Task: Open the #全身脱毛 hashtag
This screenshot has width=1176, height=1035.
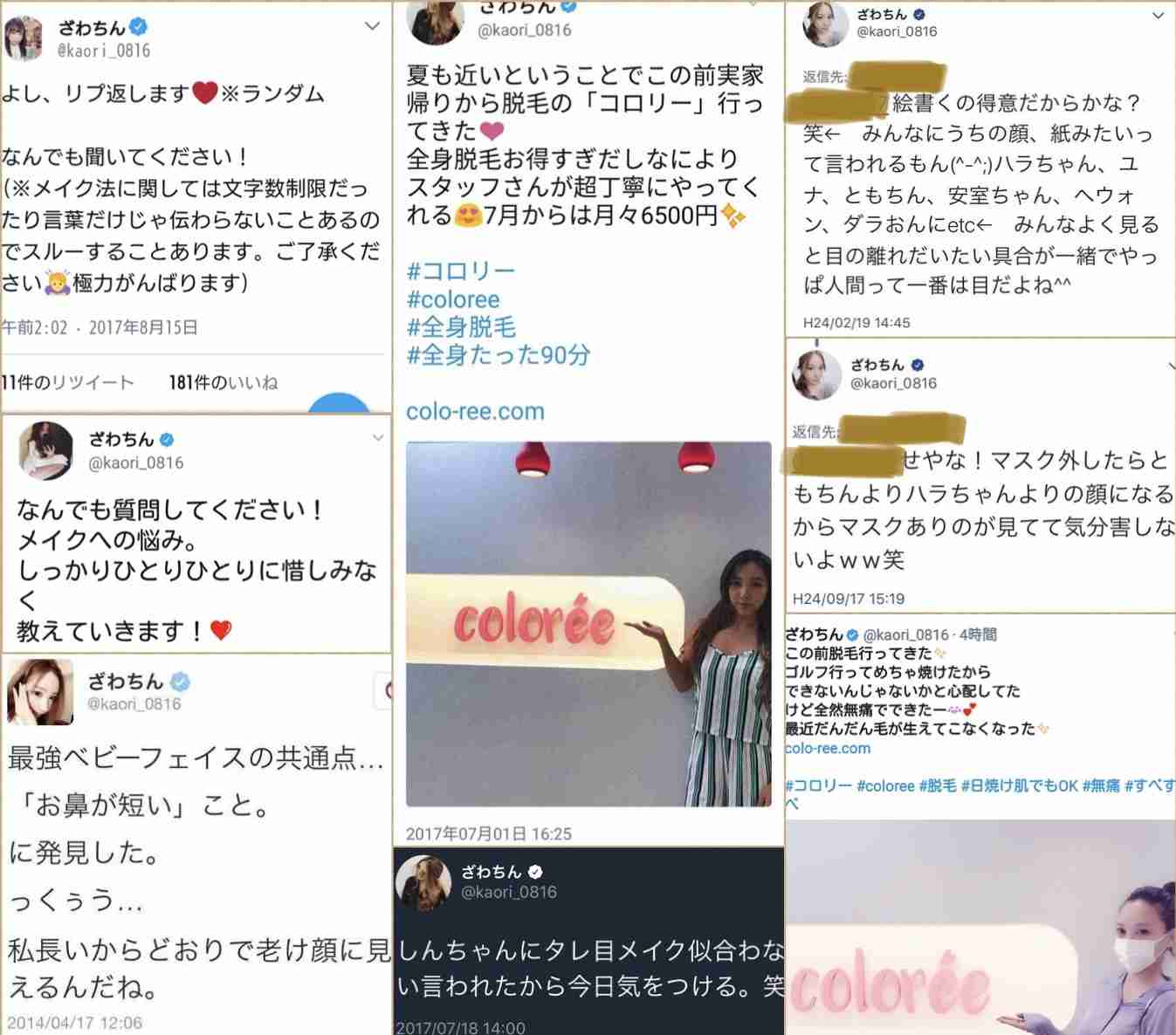Action: coord(462,327)
